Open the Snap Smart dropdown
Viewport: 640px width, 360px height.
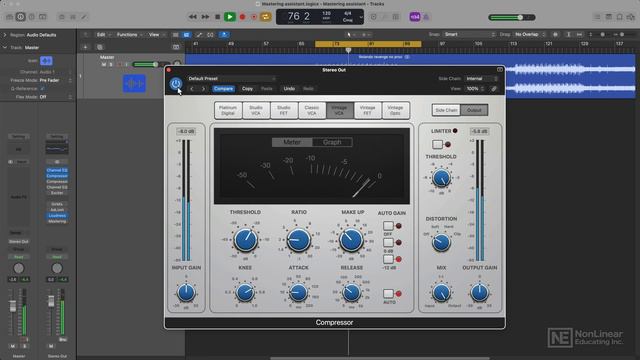[469, 34]
